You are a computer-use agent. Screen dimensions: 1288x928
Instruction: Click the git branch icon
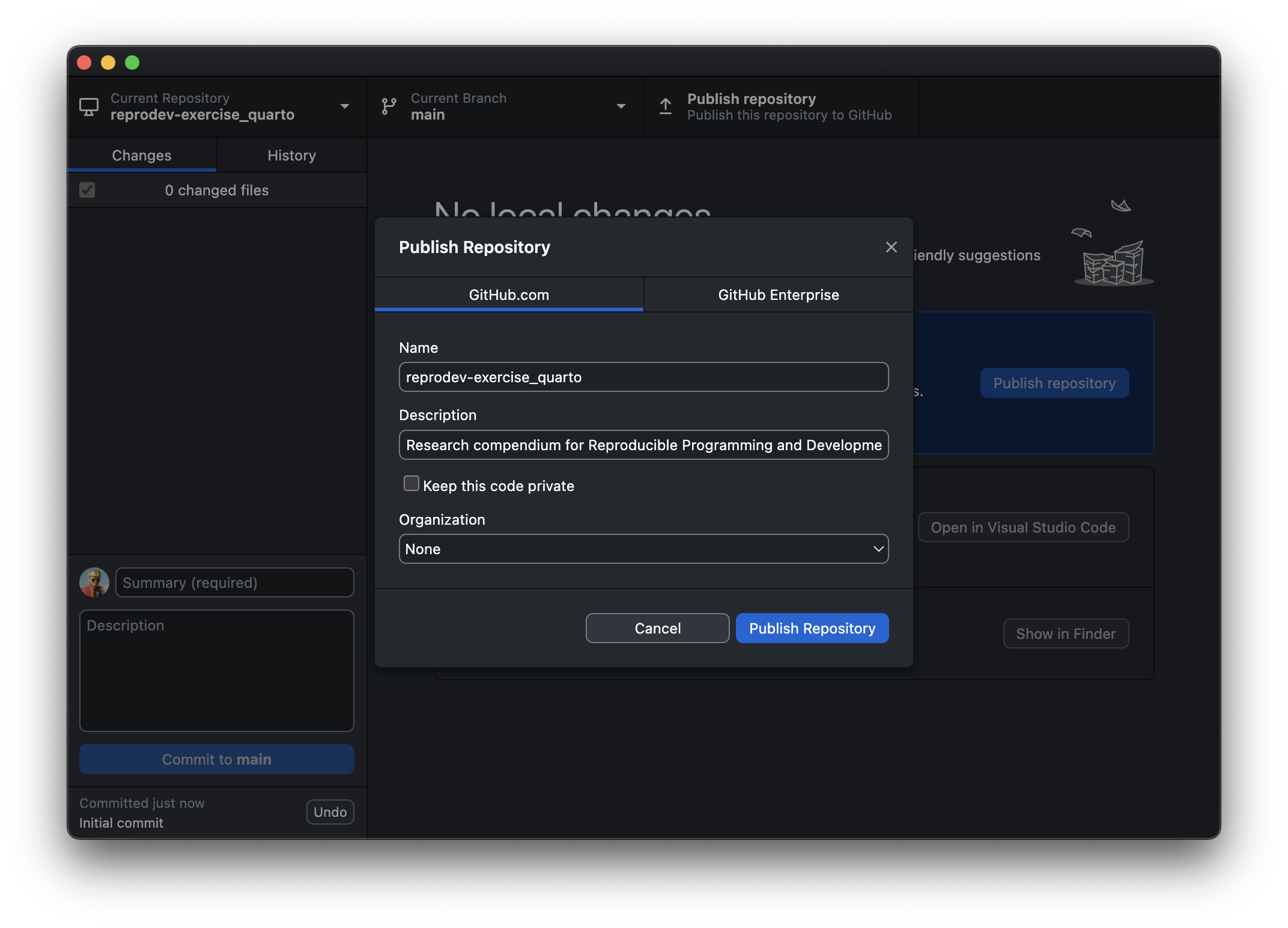(389, 107)
